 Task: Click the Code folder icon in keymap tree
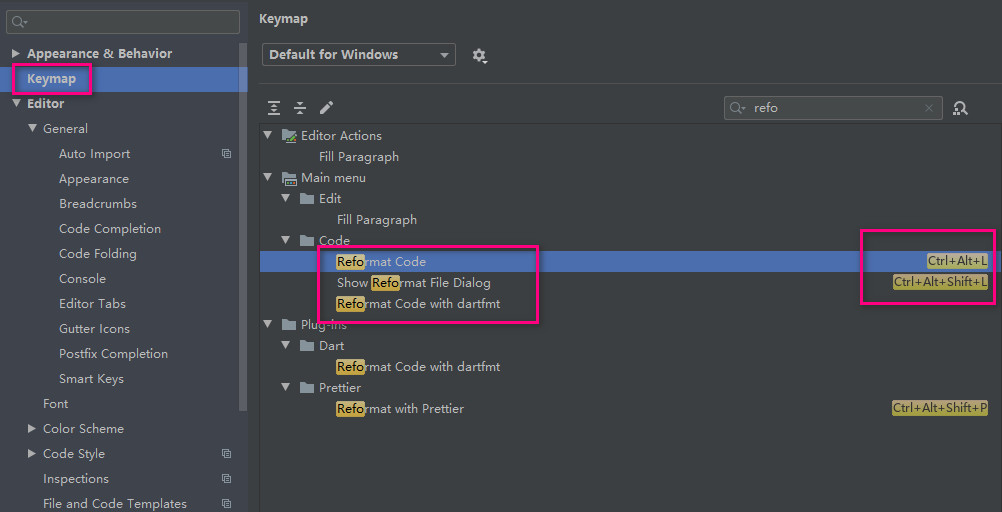pyautogui.click(x=307, y=240)
